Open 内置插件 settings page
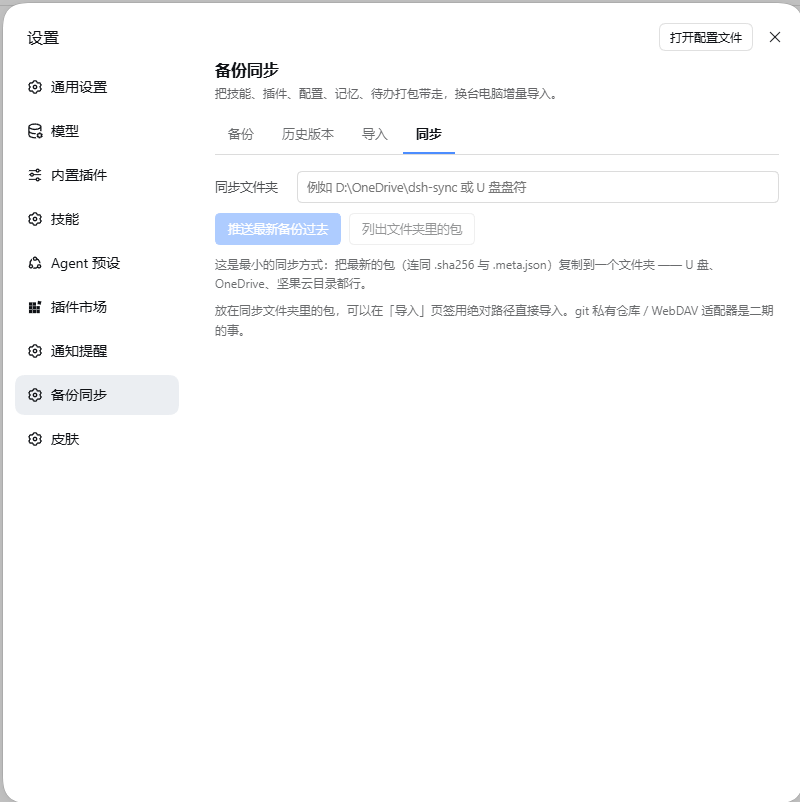This screenshot has height=802, width=800. tap(97, 175)
